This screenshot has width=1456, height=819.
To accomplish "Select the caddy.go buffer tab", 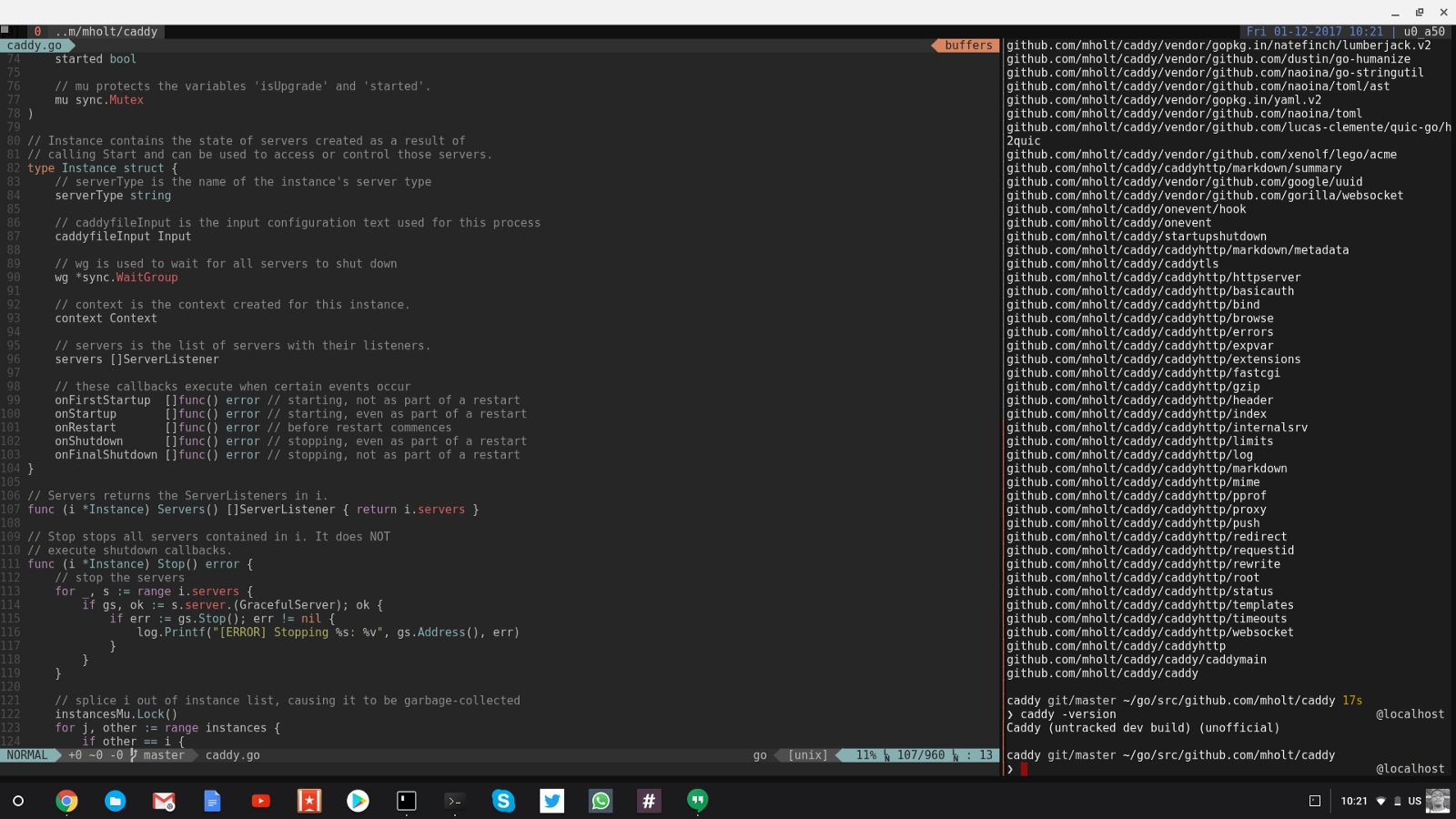I will (x=35, y=45).
